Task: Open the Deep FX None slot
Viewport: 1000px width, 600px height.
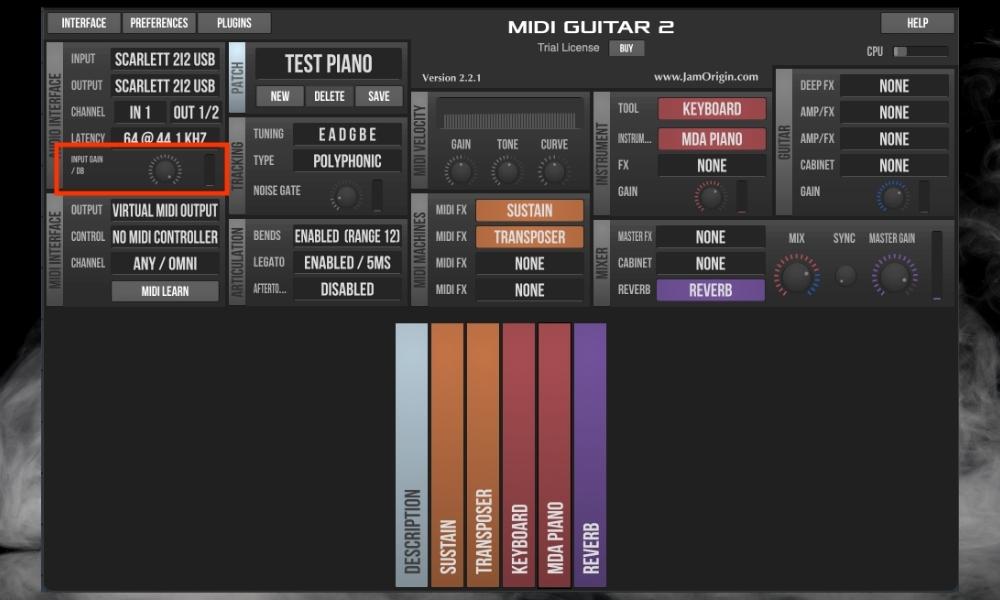Action: (894, 86)
